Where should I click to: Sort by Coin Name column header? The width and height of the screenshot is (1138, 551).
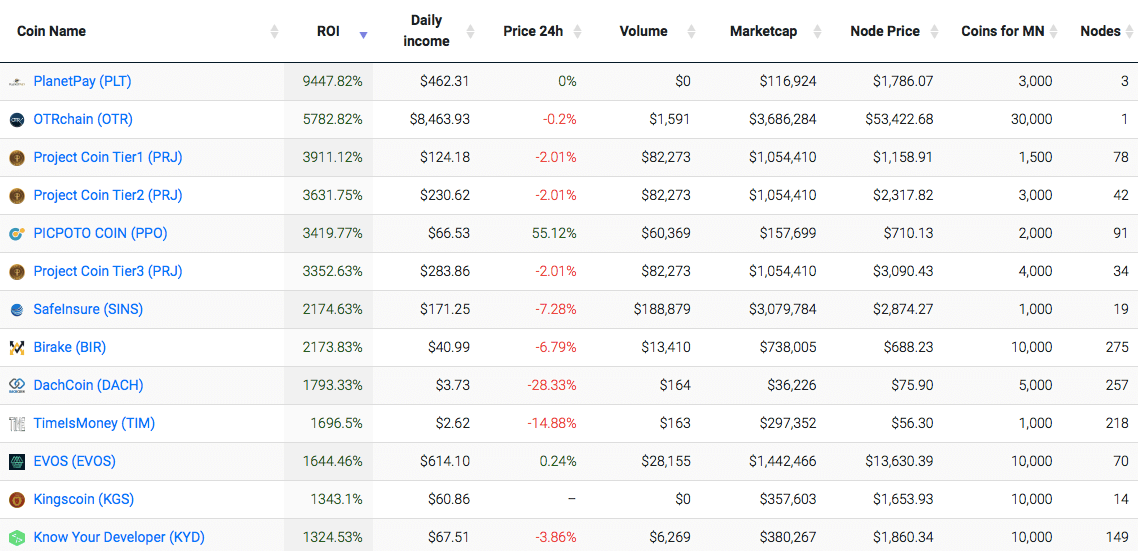pyautogui.click(x=52, y=31)
